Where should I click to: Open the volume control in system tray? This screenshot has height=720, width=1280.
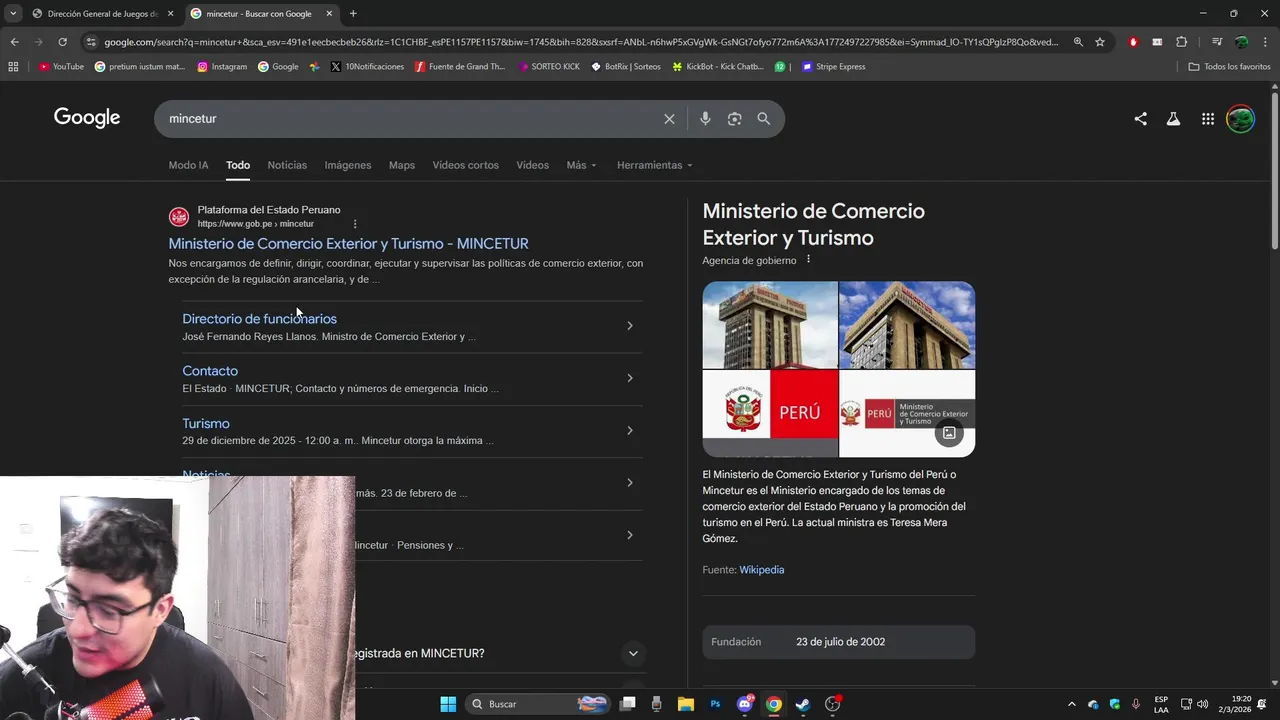1202,704
